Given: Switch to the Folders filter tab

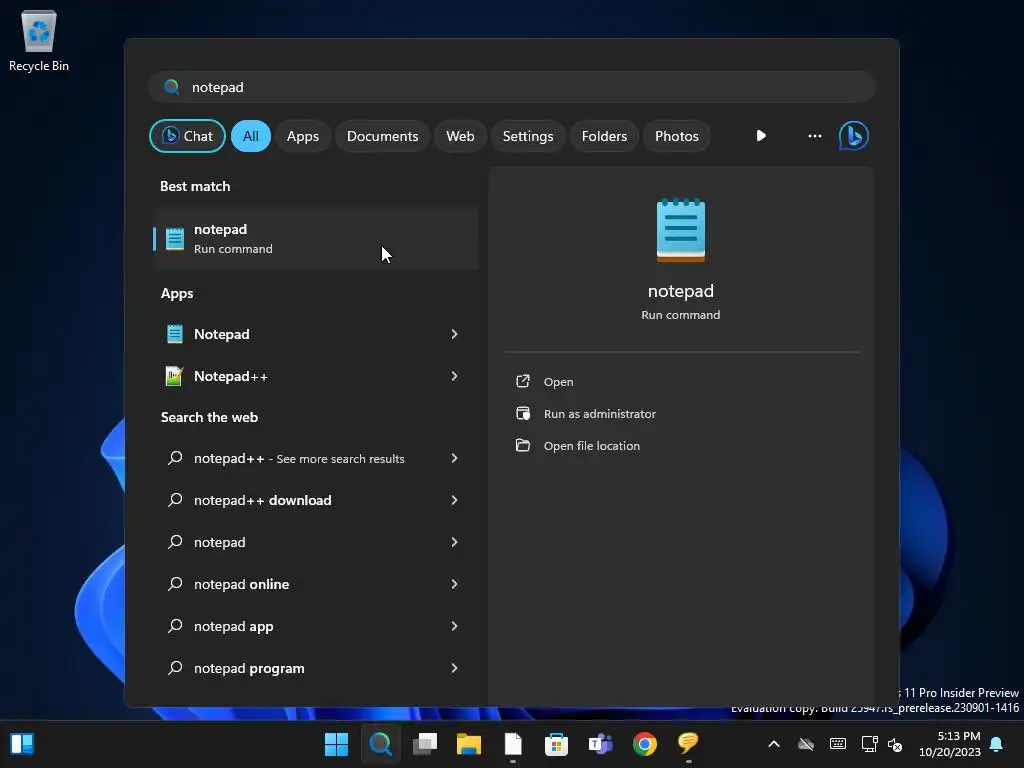Looking at the screenshot, I should 604,136.
